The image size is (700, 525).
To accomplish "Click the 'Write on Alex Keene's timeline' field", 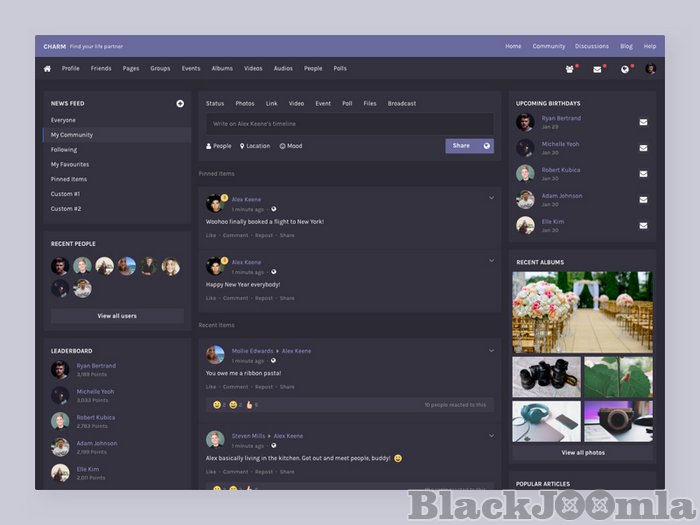I will (349, 124).
